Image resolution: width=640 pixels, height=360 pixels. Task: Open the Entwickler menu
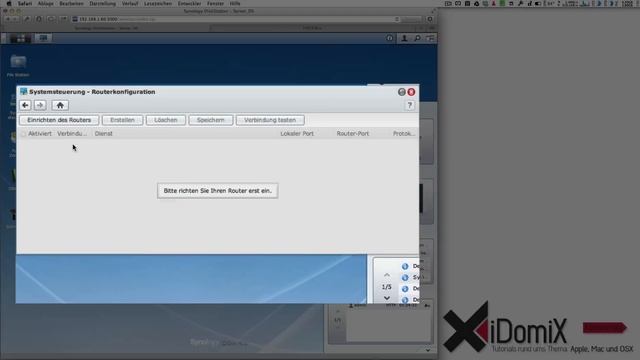tap(189, 3)
